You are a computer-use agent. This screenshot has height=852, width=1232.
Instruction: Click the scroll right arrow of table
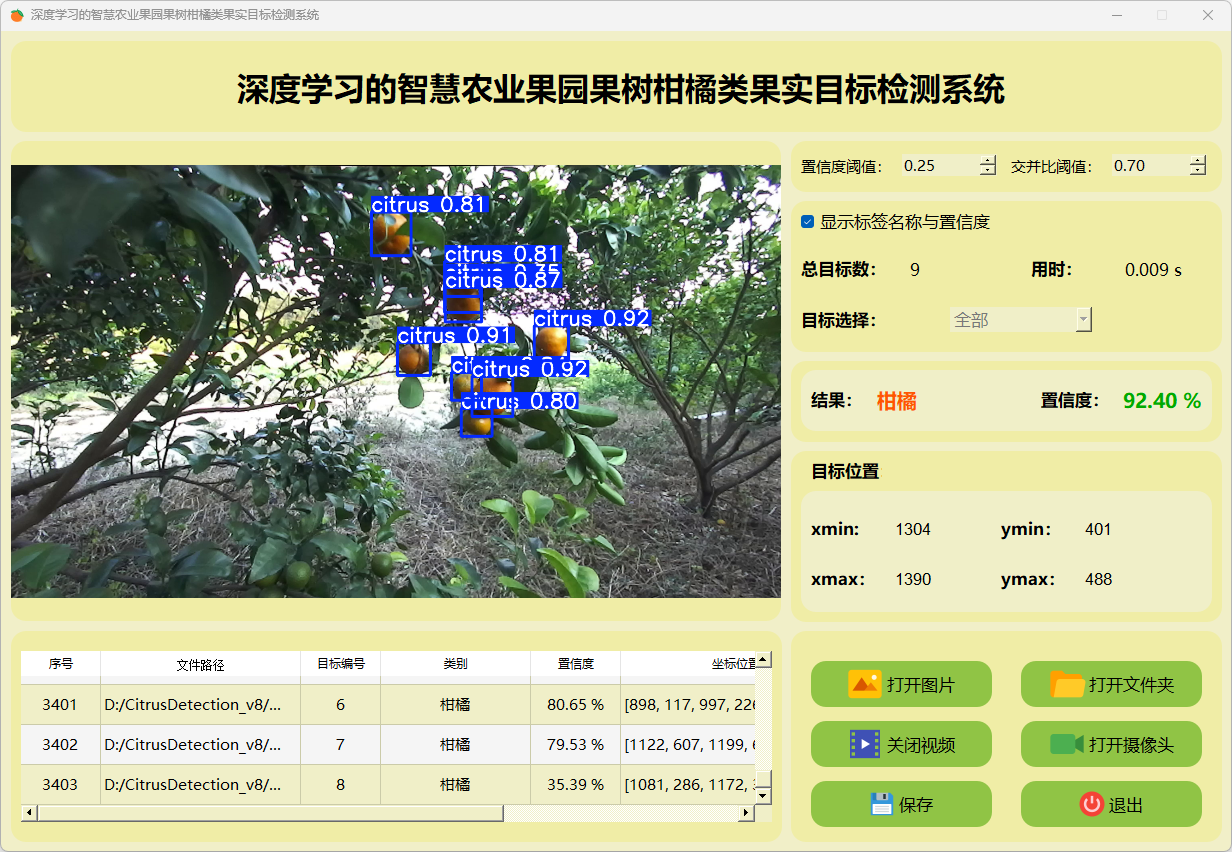point(745,813)
